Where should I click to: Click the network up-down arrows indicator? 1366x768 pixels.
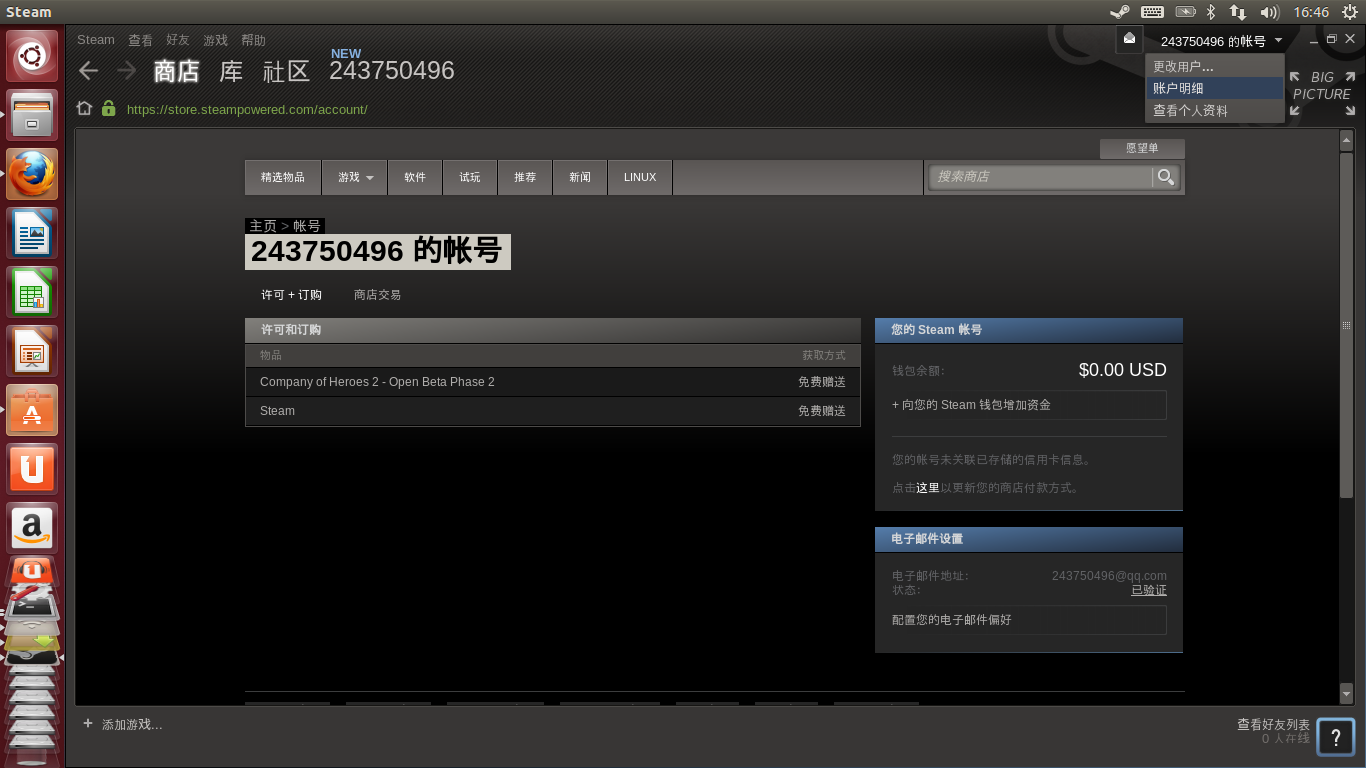pos(1238,12)
